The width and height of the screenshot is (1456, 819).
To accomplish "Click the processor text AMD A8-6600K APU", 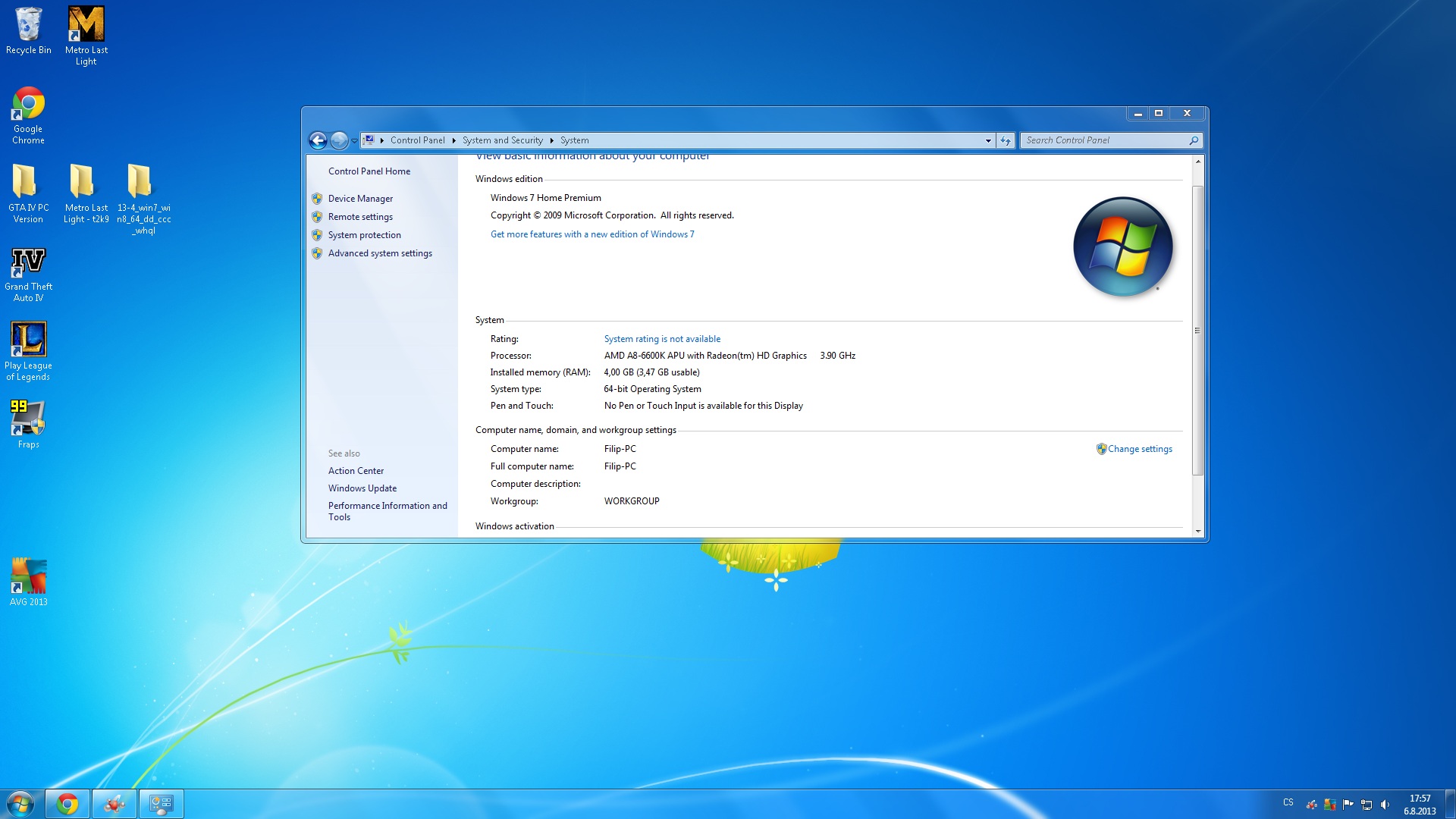I will point(705,356).
